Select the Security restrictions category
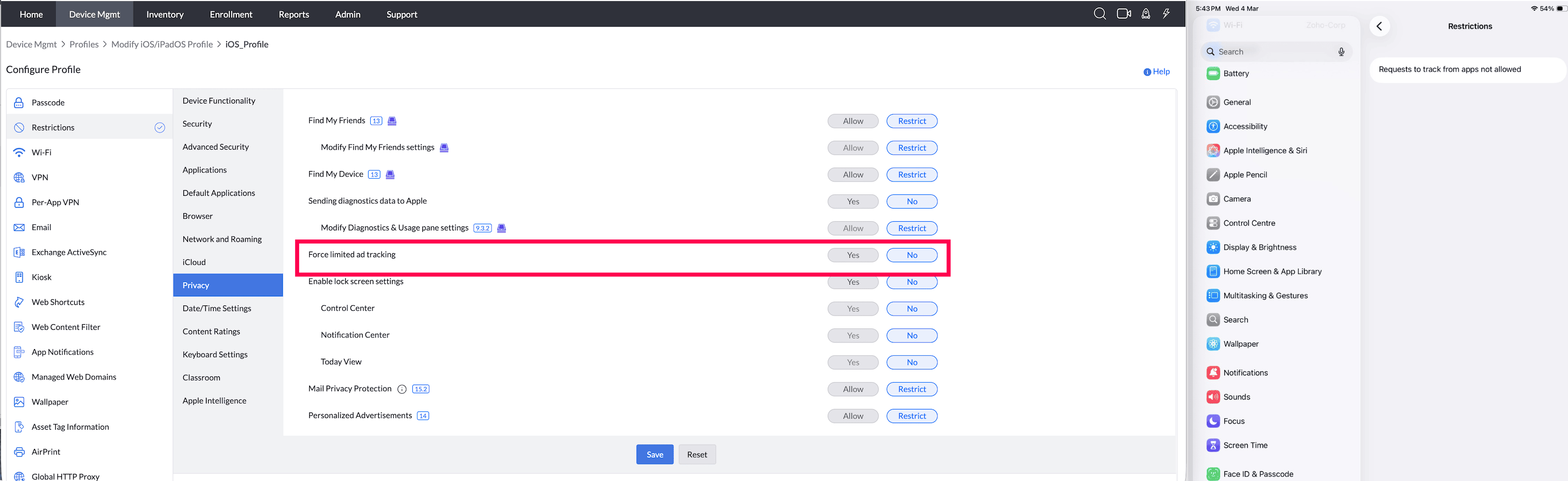This screenshot has width=1568, height=481. [228, 123]
